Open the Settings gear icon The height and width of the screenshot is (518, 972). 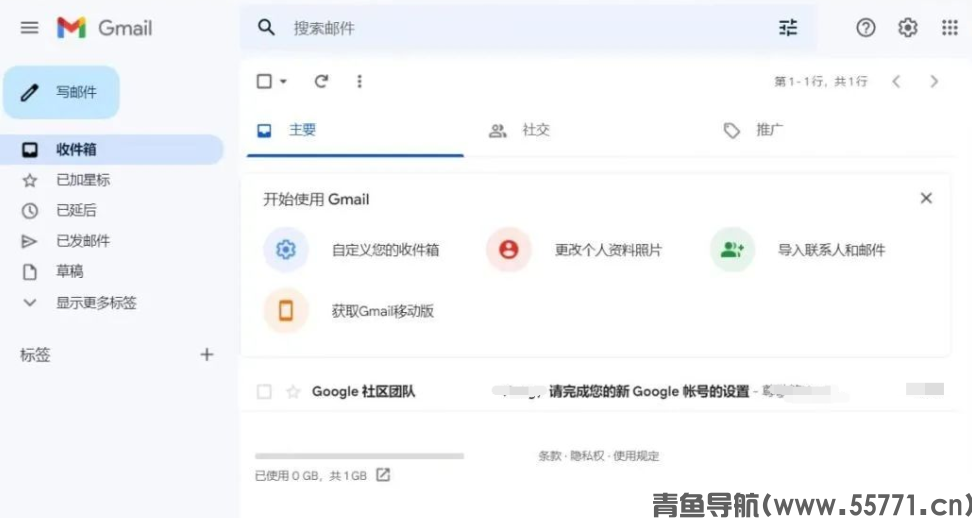point(908,28)
